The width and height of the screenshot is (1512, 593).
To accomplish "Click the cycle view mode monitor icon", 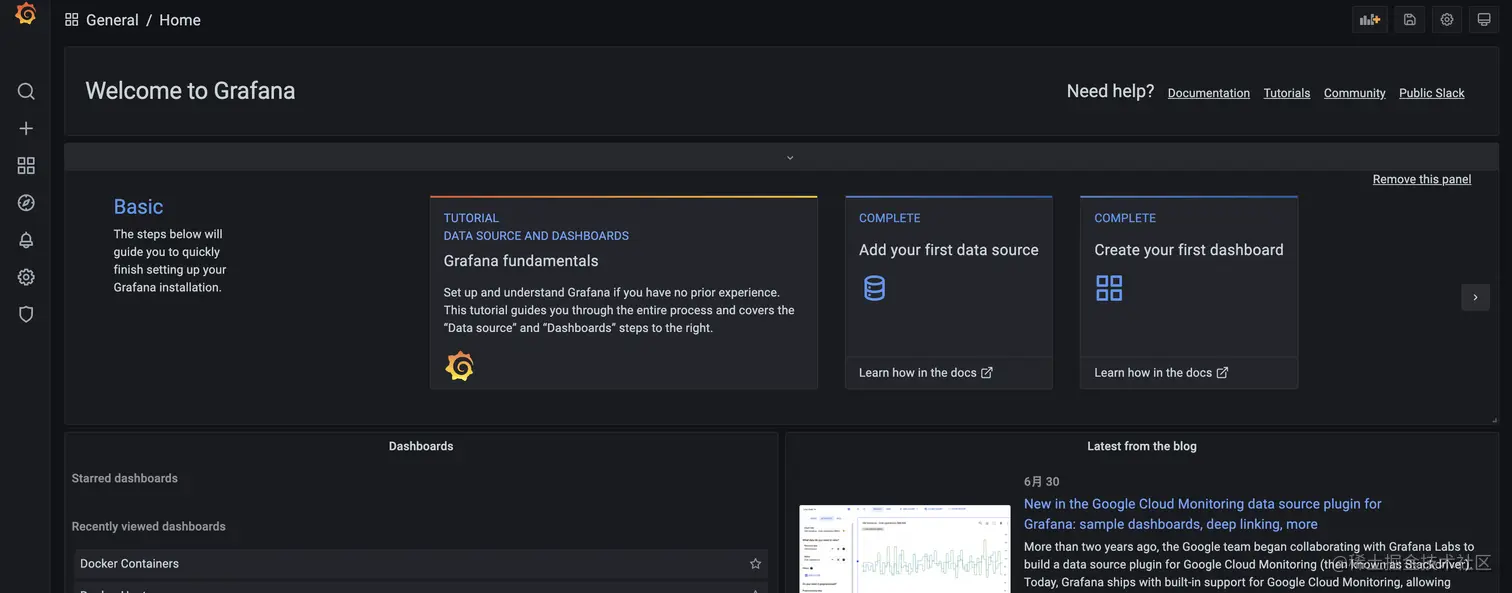I will pyautogui.click(x=1484, y=19).
